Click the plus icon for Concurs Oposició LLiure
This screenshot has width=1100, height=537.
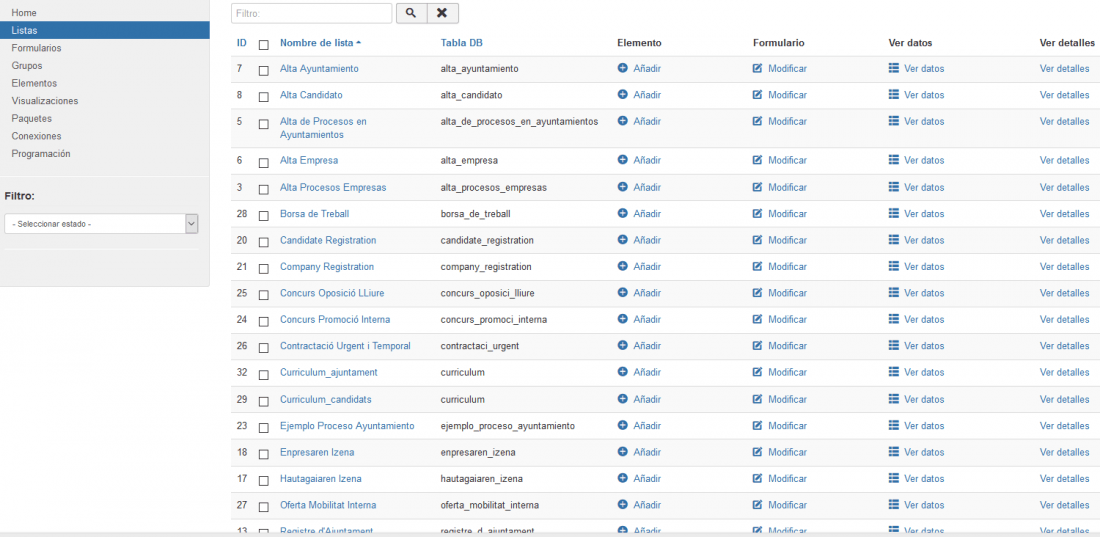[622, 293]
